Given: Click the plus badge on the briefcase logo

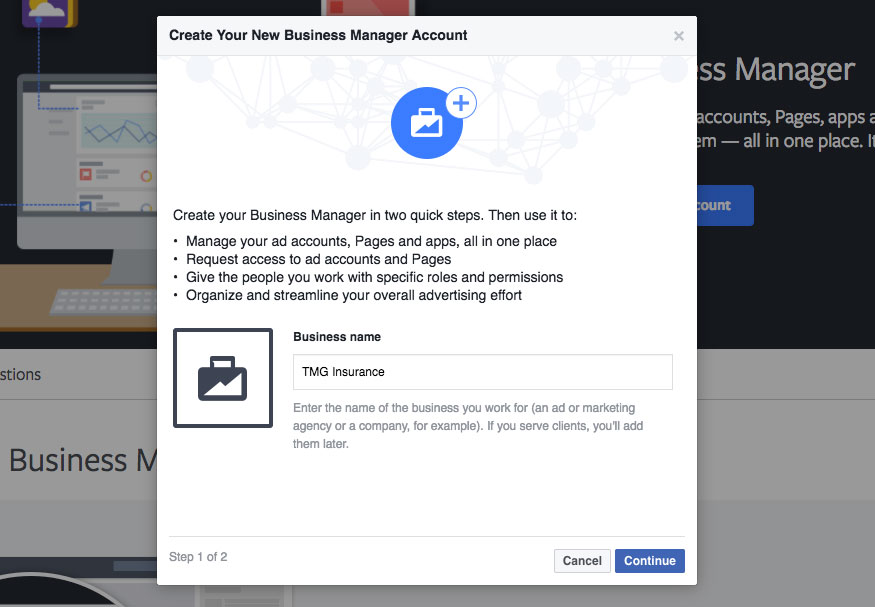Looking at the screenshot, I should 461,102.
